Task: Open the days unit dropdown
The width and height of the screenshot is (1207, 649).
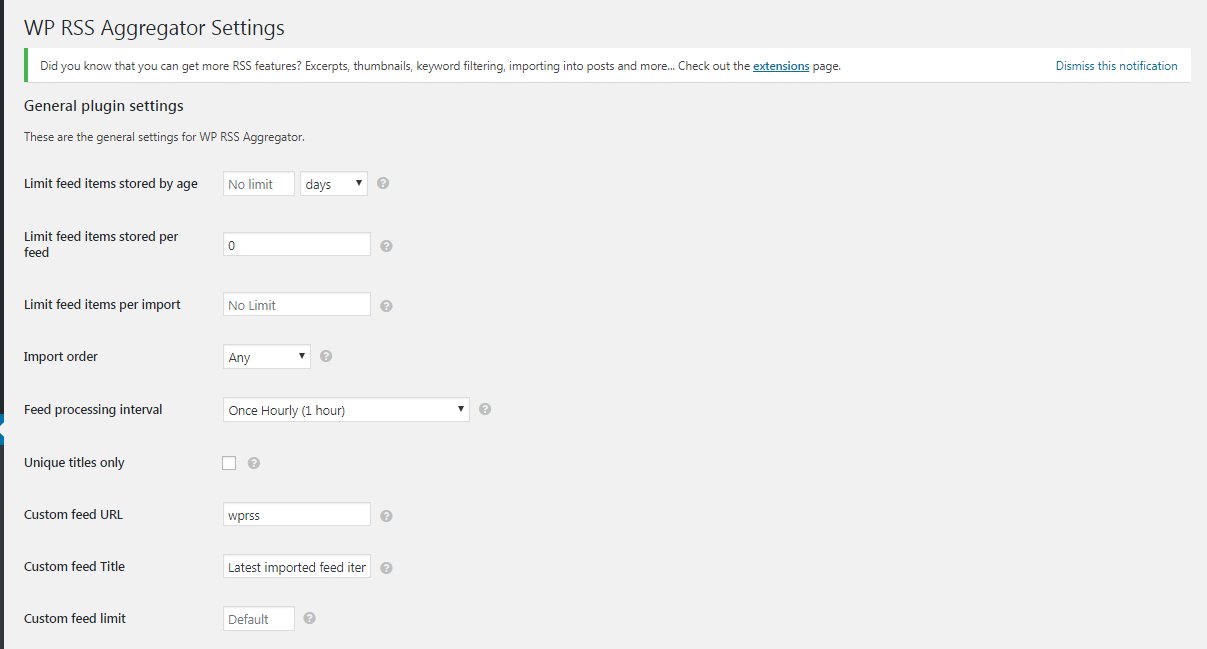Action: point(334,184)
